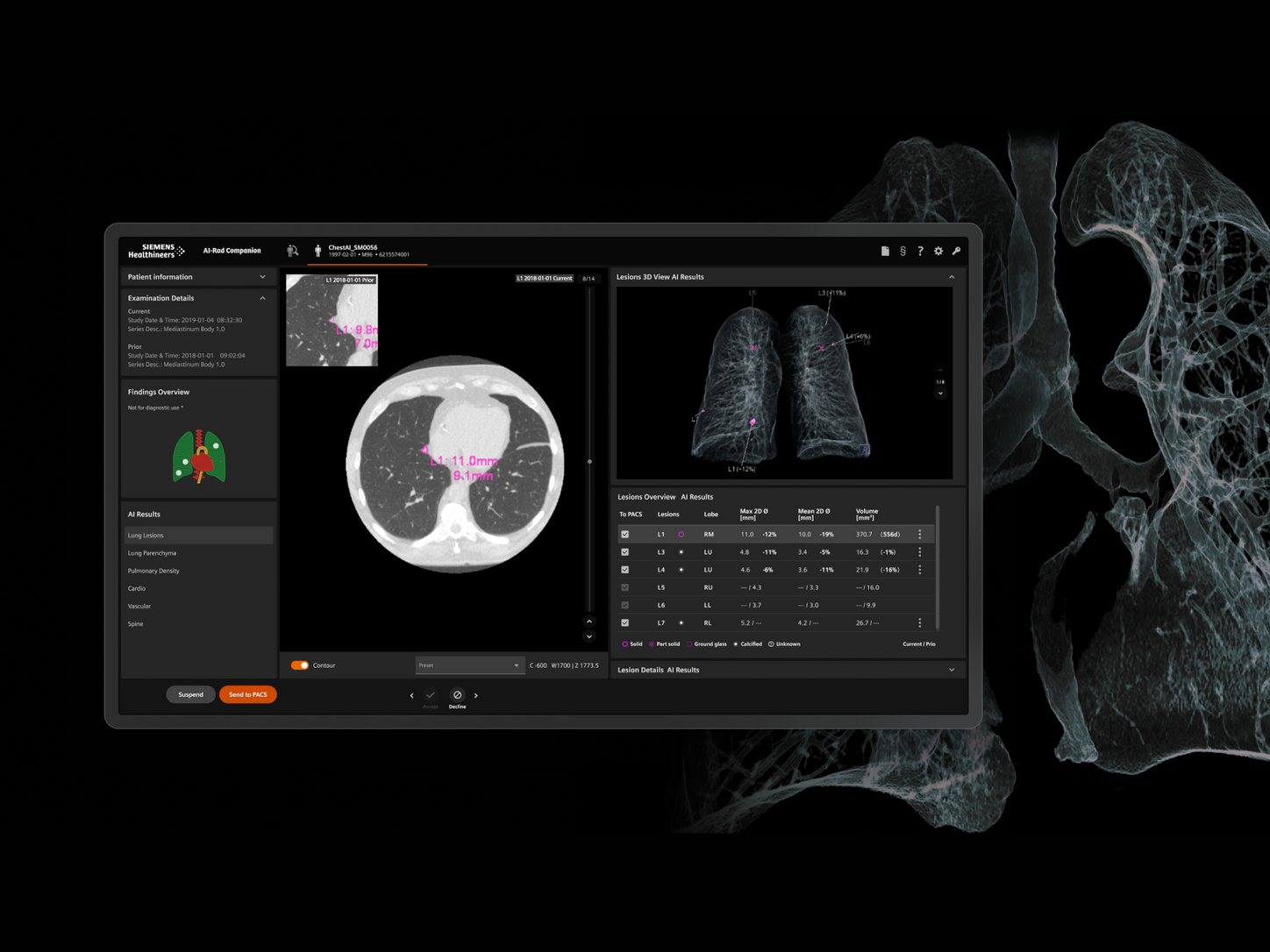Viewport: 1270px width, 952px height.
Task: Open the Preset dropdown
Action: pyautogui.click(x=468, y=665)
